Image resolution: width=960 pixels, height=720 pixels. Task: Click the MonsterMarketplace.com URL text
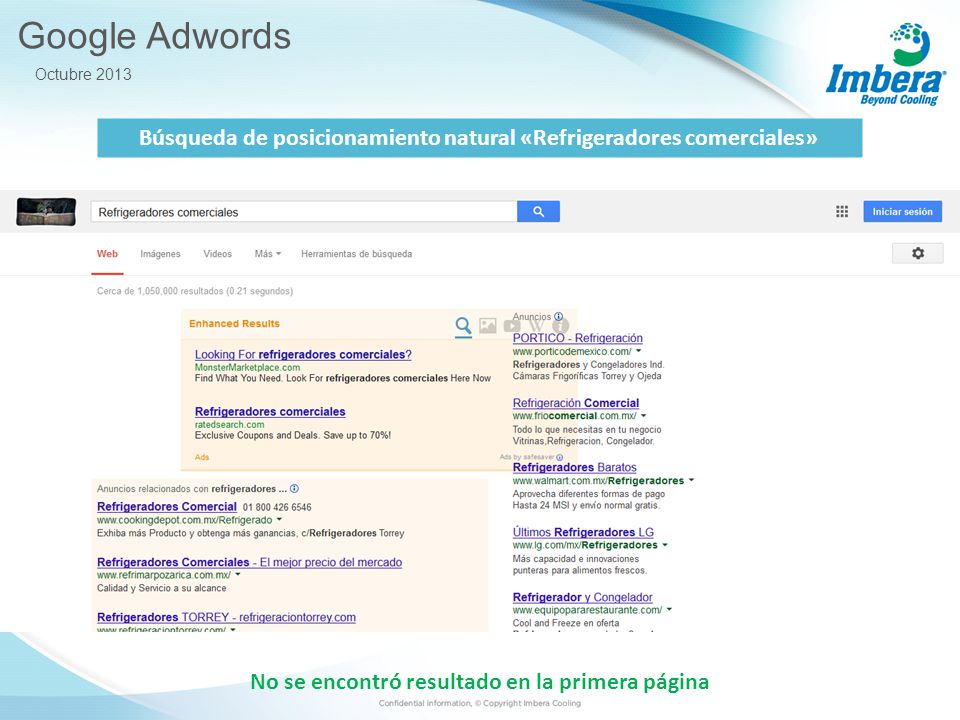pos(247,367)
